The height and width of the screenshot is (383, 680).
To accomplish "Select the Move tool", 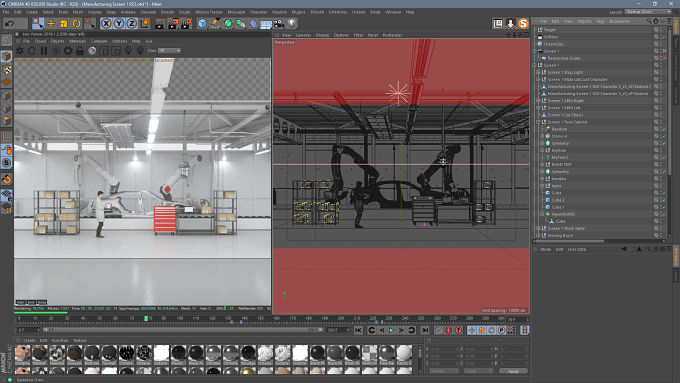I will point(51,23).
